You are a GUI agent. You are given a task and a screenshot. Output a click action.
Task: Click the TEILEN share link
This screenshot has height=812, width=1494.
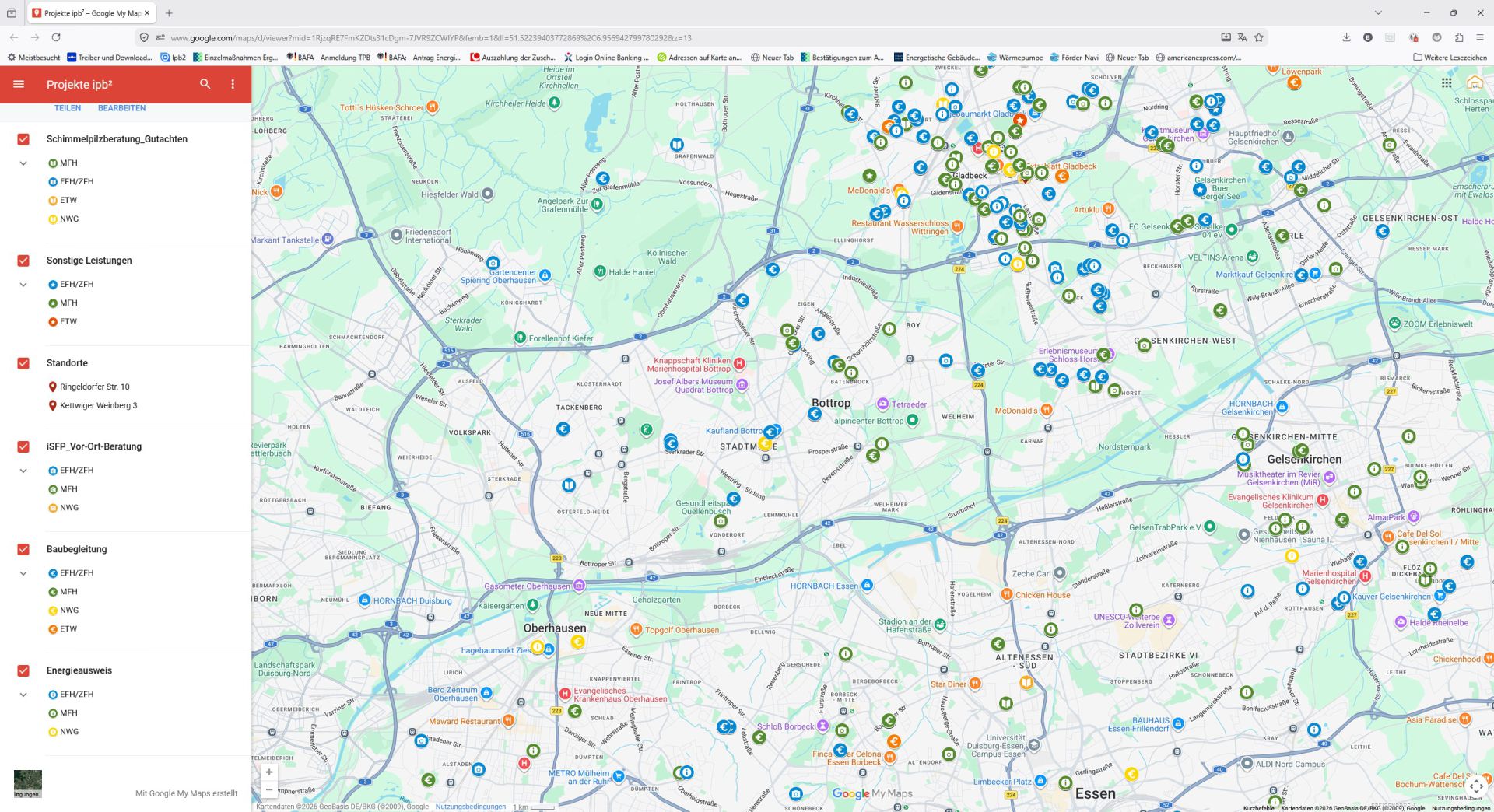[68, 108]
